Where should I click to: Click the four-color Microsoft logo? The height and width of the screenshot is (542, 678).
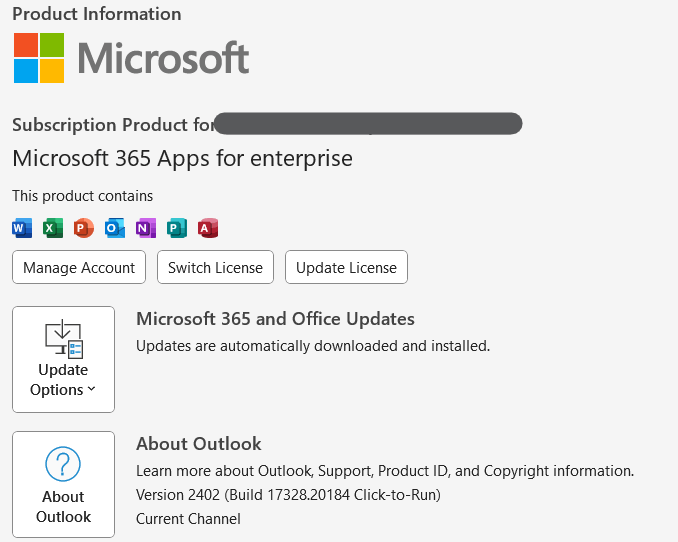39,58
